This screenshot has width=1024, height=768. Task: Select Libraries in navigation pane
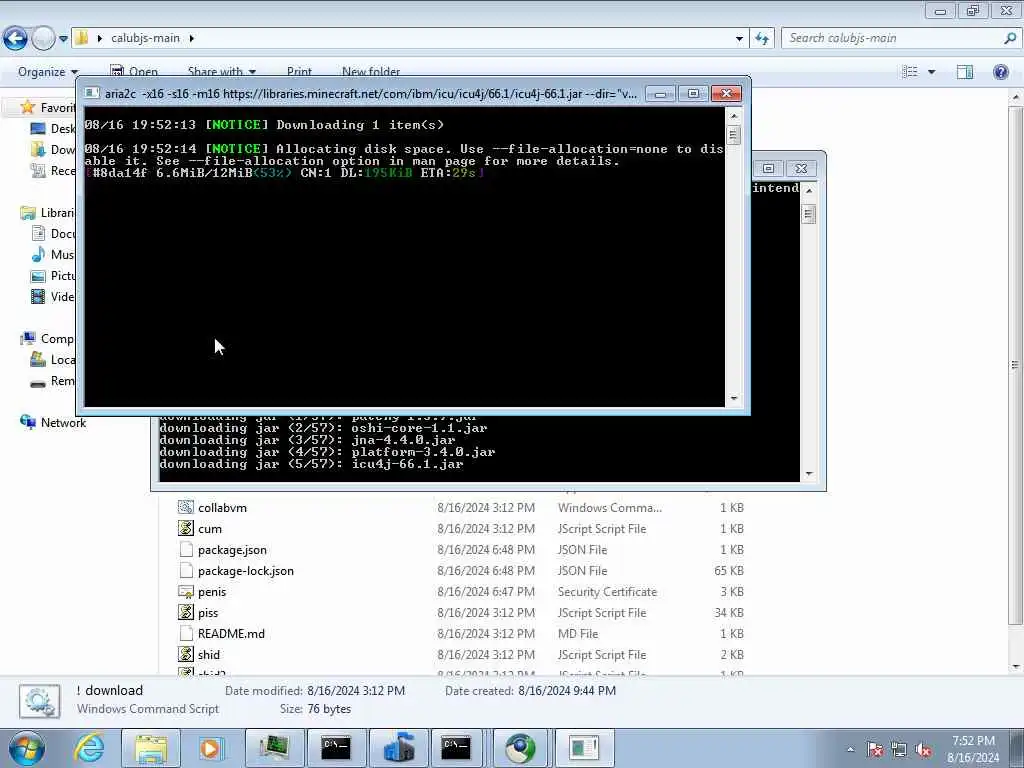pyautogui.click(x=48, y=212)
